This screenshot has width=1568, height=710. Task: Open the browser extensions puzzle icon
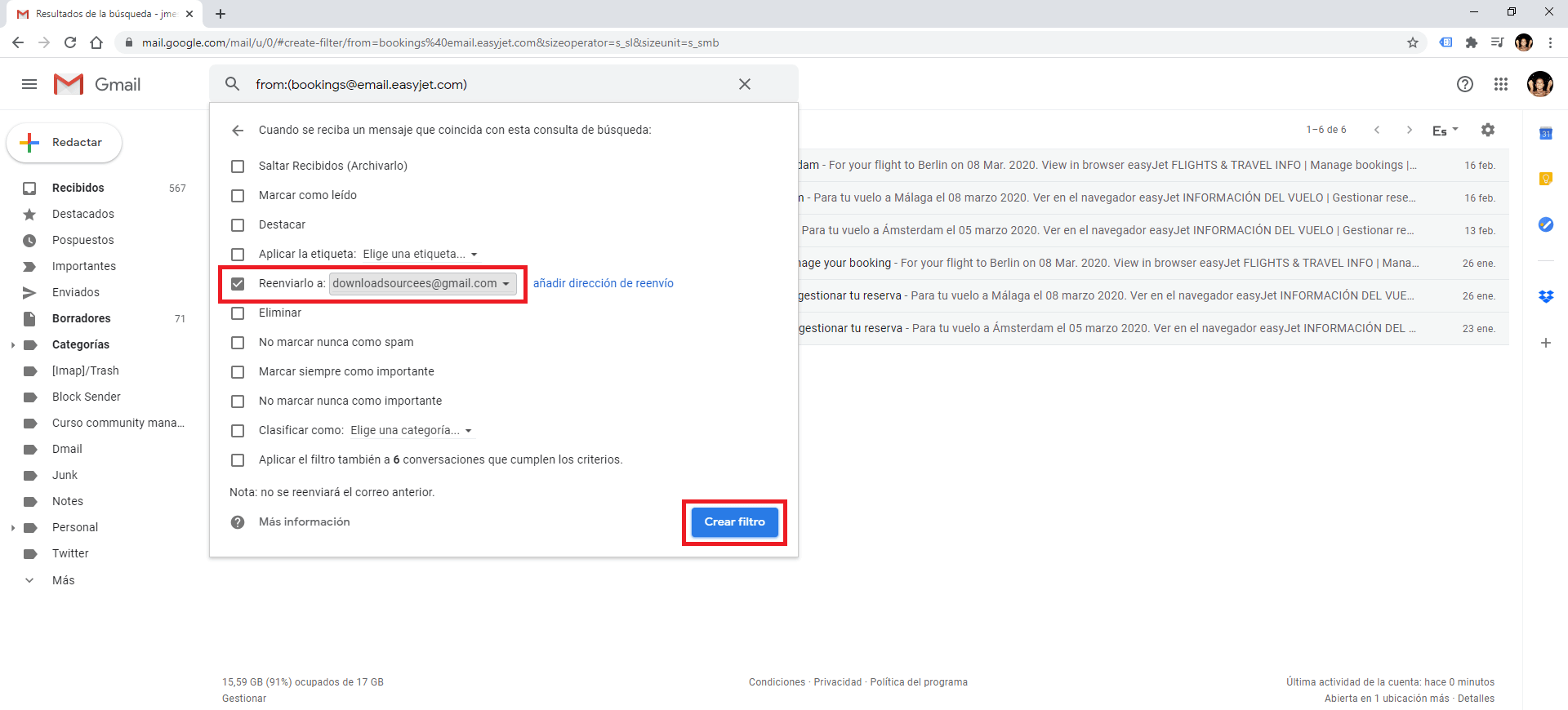pyautogui.click(x=1472, y=42)
